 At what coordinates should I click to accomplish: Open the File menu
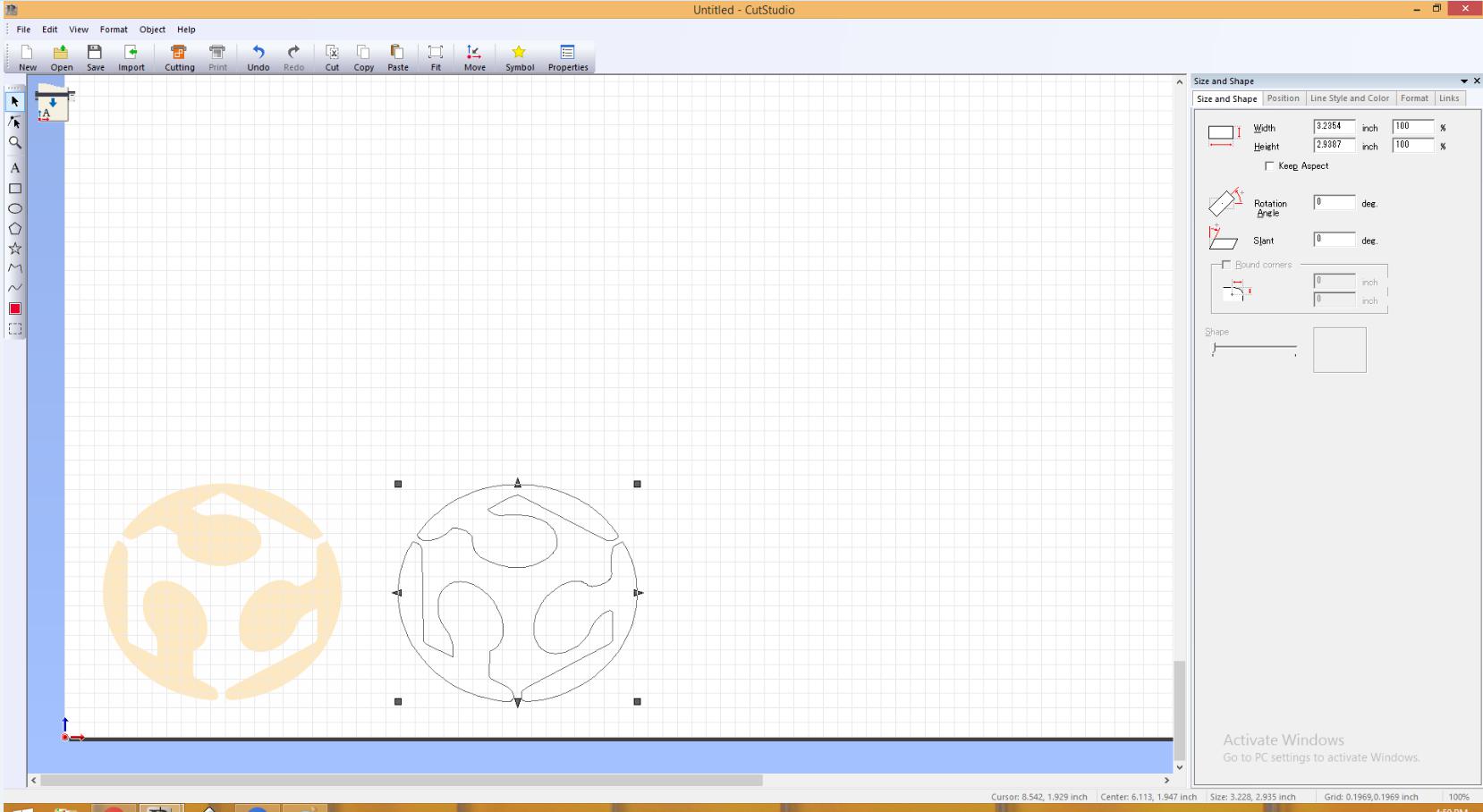pos(23,30)
